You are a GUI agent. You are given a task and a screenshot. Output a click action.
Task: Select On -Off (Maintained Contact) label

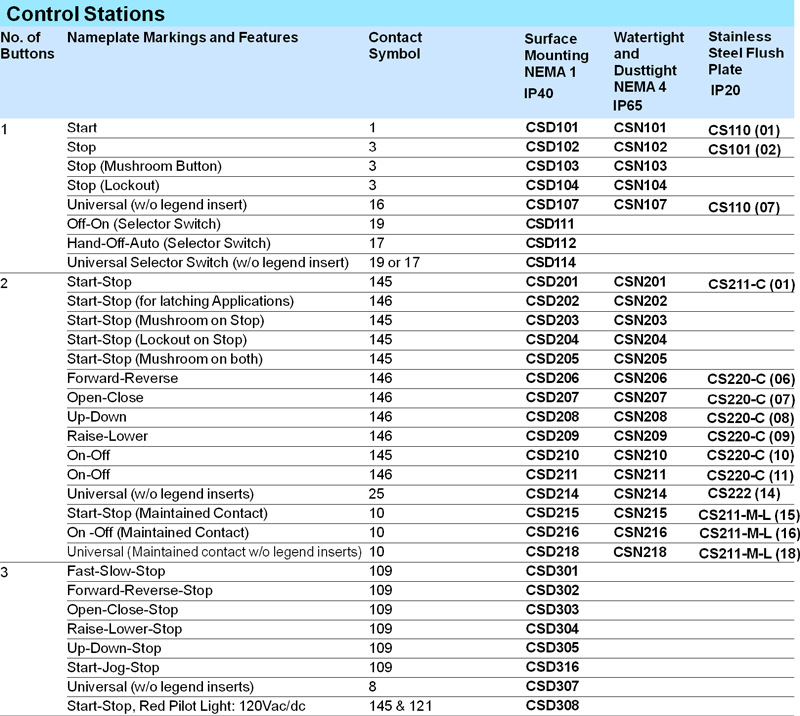click(158, 533)
